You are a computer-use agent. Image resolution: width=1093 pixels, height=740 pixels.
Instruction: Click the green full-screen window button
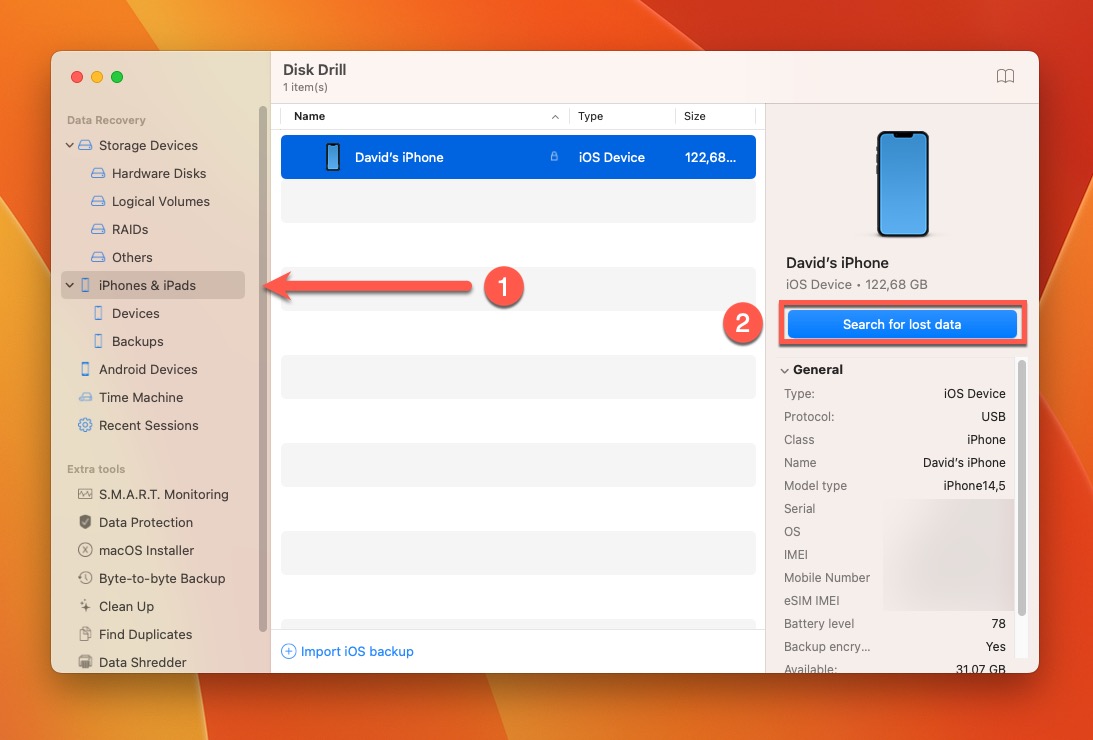[x=117, y=77]
